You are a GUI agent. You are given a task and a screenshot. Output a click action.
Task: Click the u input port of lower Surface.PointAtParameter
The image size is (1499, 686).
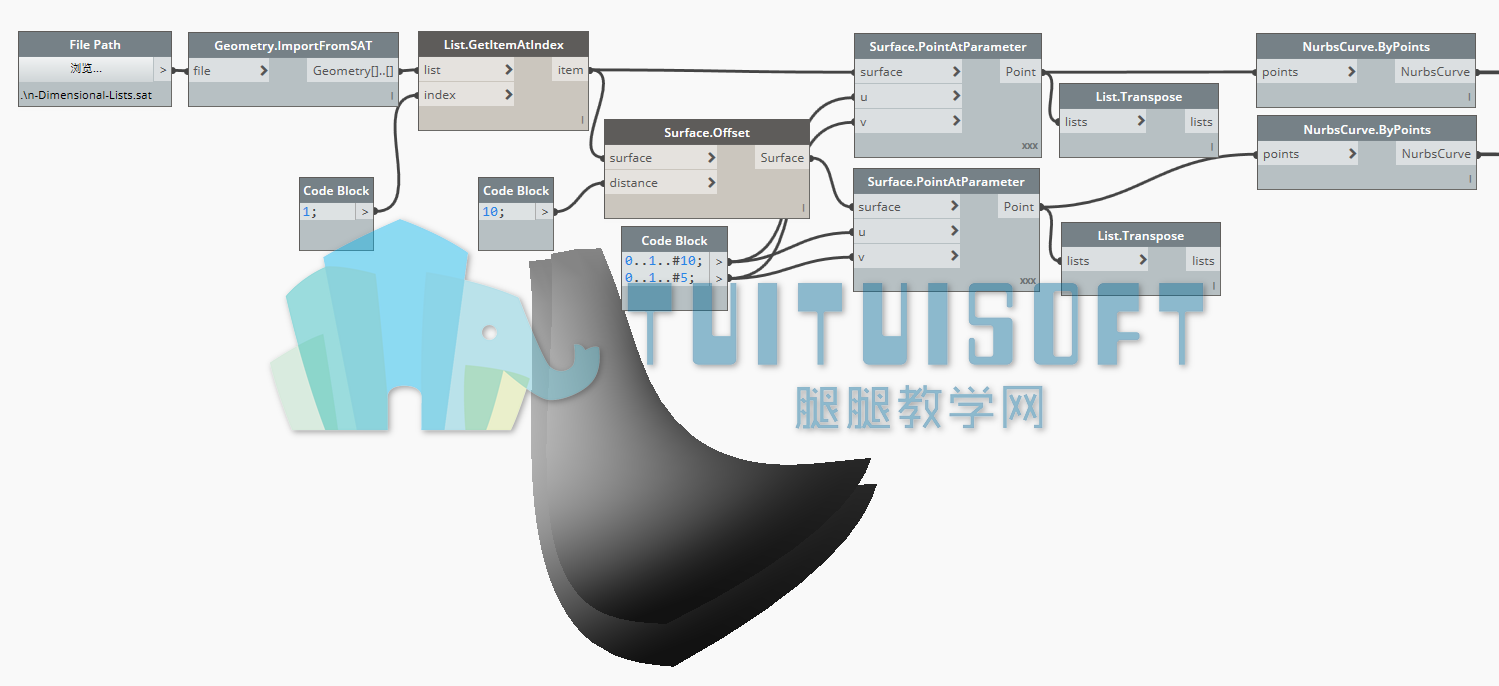(907, 231)
